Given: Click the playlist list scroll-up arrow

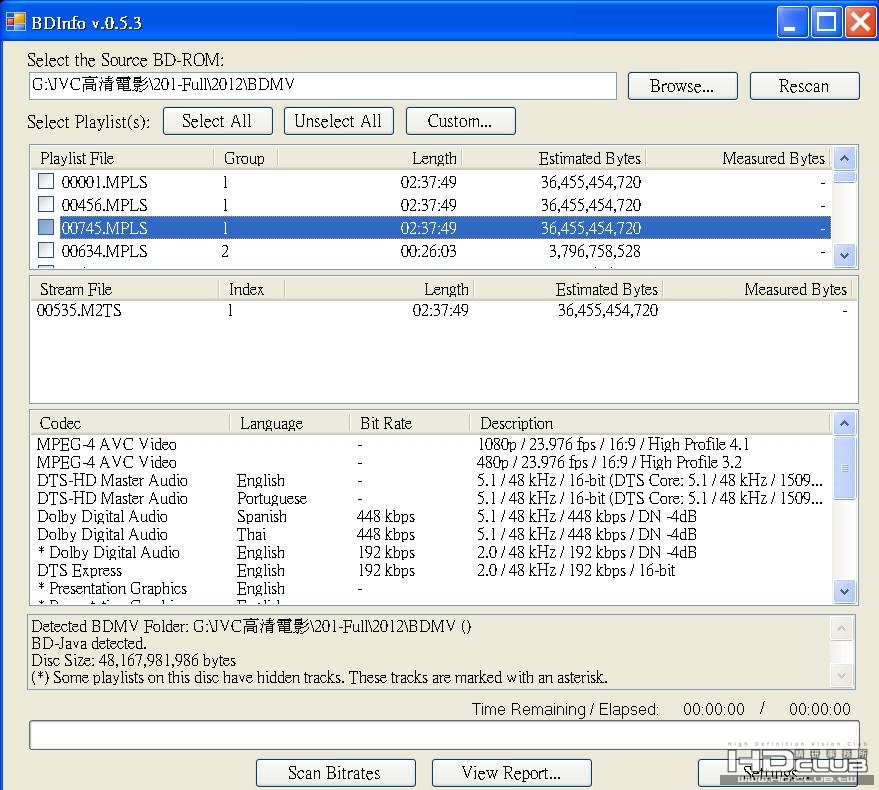Looking at the screenshot, I should pos(844,159).
